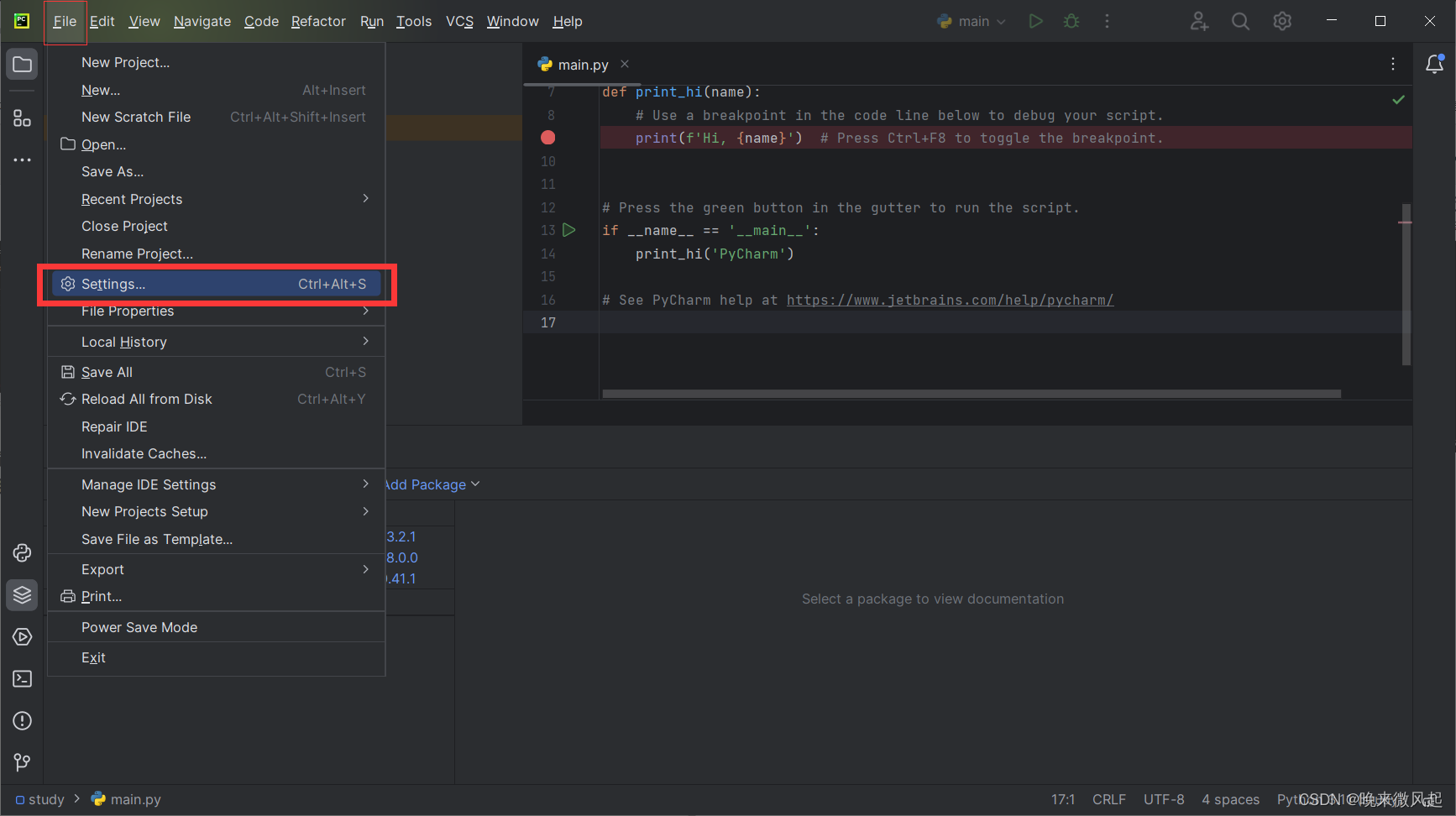Expand the Export submenu
This screenshot has width=1456, height=816.
(217, 569)
